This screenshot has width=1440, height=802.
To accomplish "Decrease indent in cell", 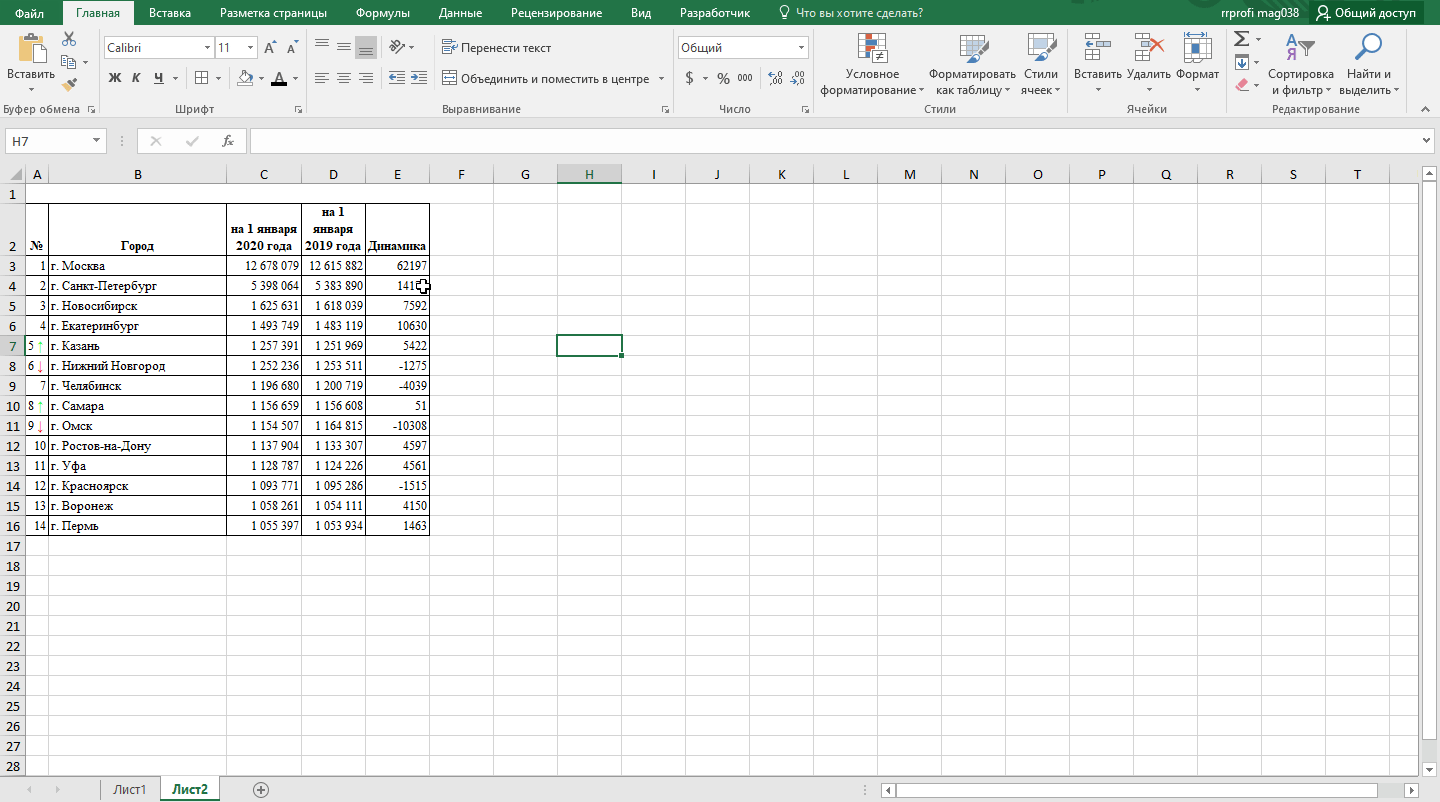I will (x=396, y=78).
